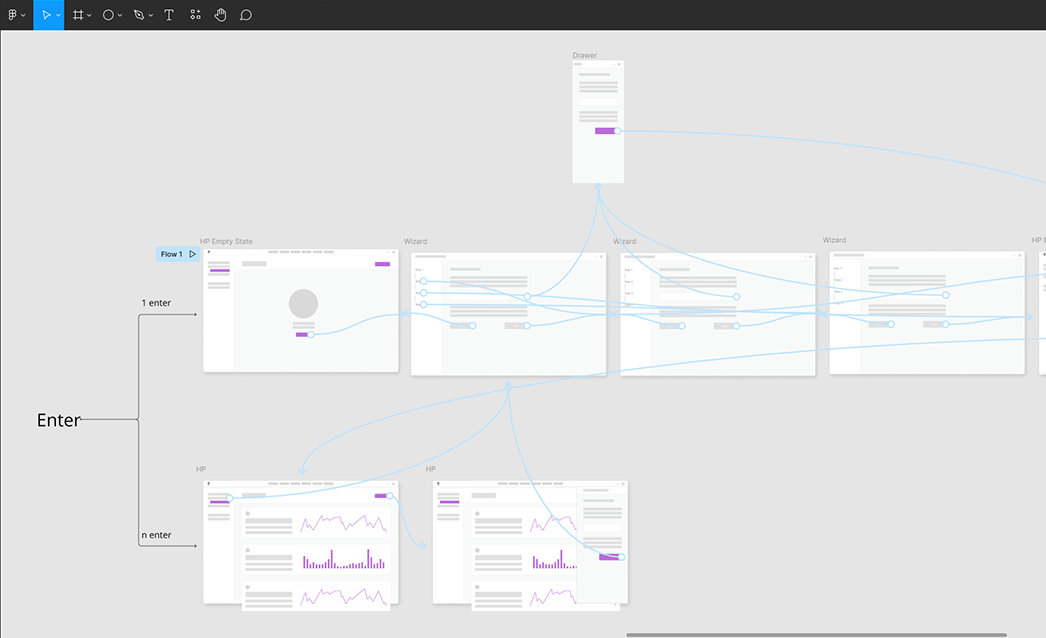Expand the Frame tool options chevron
Viewport: 1046px width, 638px height.
click(89, 15)
